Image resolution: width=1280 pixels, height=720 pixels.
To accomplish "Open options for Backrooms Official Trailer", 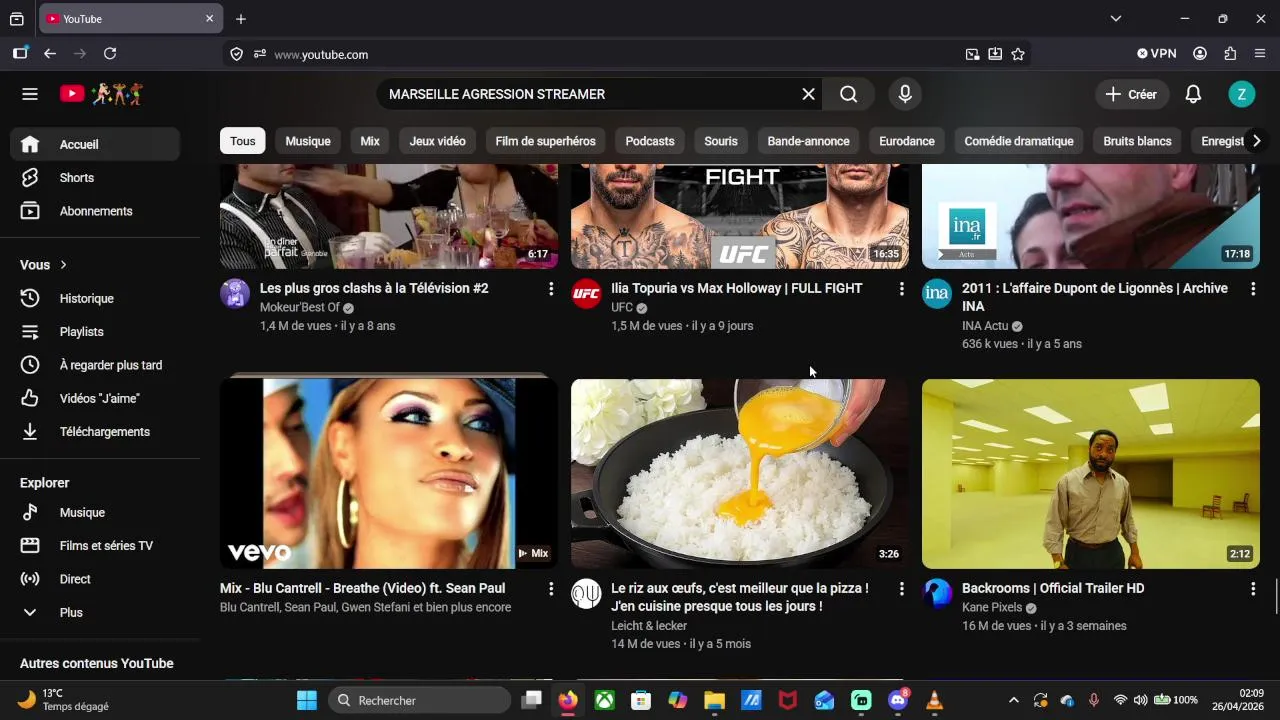I will 1252,589.
